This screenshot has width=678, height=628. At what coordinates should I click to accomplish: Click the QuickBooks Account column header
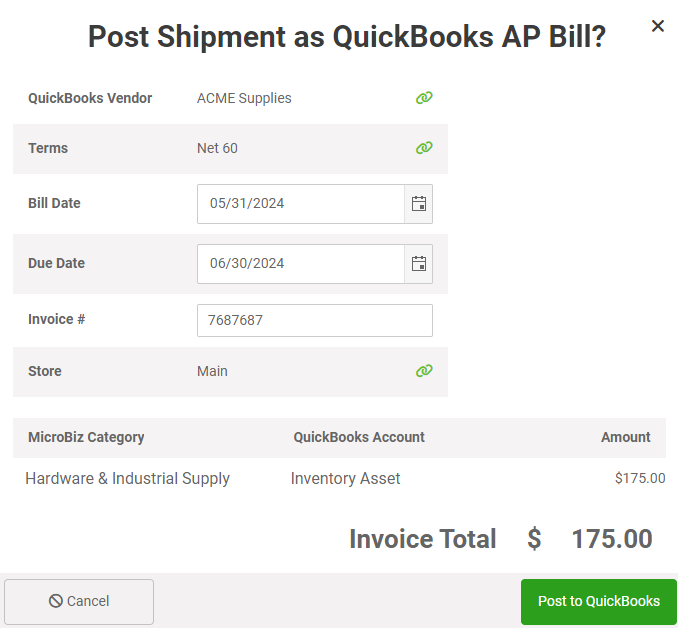pyautogui.click(x=359, y=437)
